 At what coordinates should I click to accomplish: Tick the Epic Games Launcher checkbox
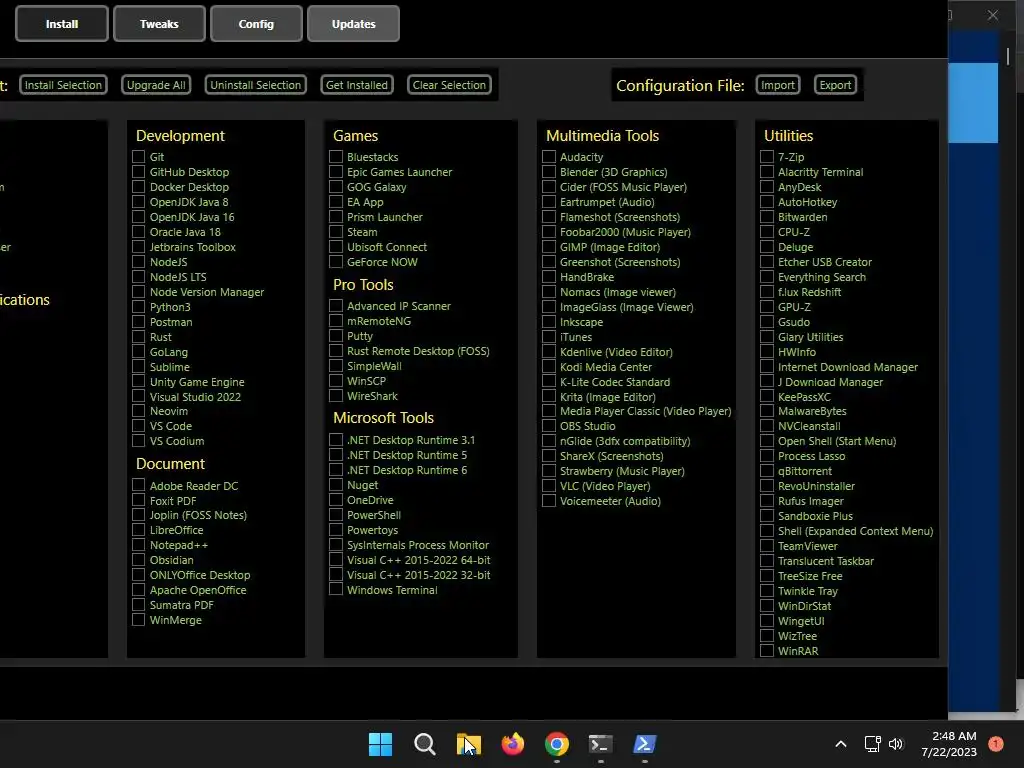[336, 172]
